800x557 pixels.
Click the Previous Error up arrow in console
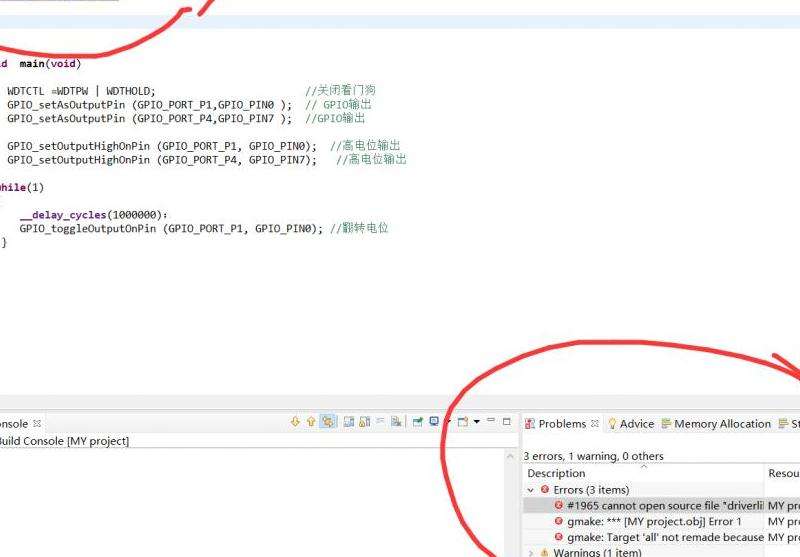(311, 422)
